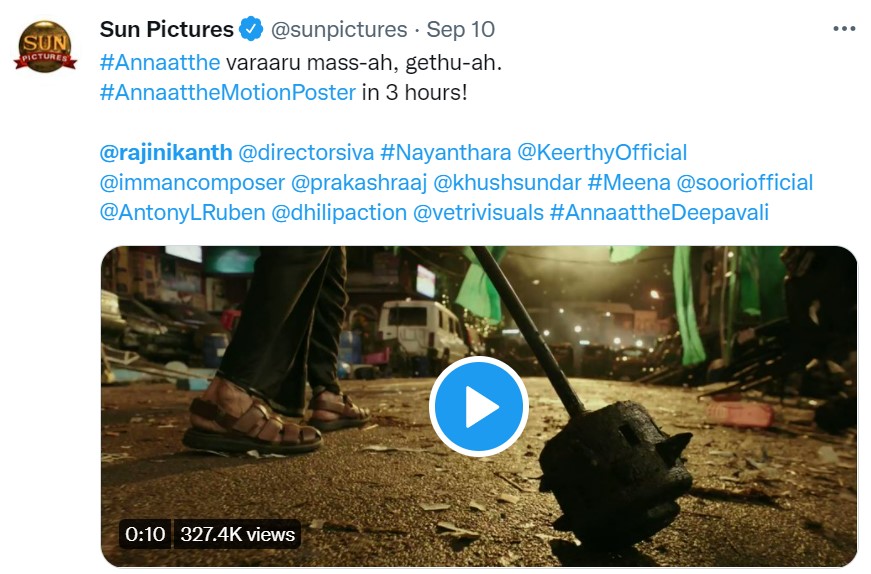Open the @khushsundar mention
871x574 pixels.
click(506, 183)
